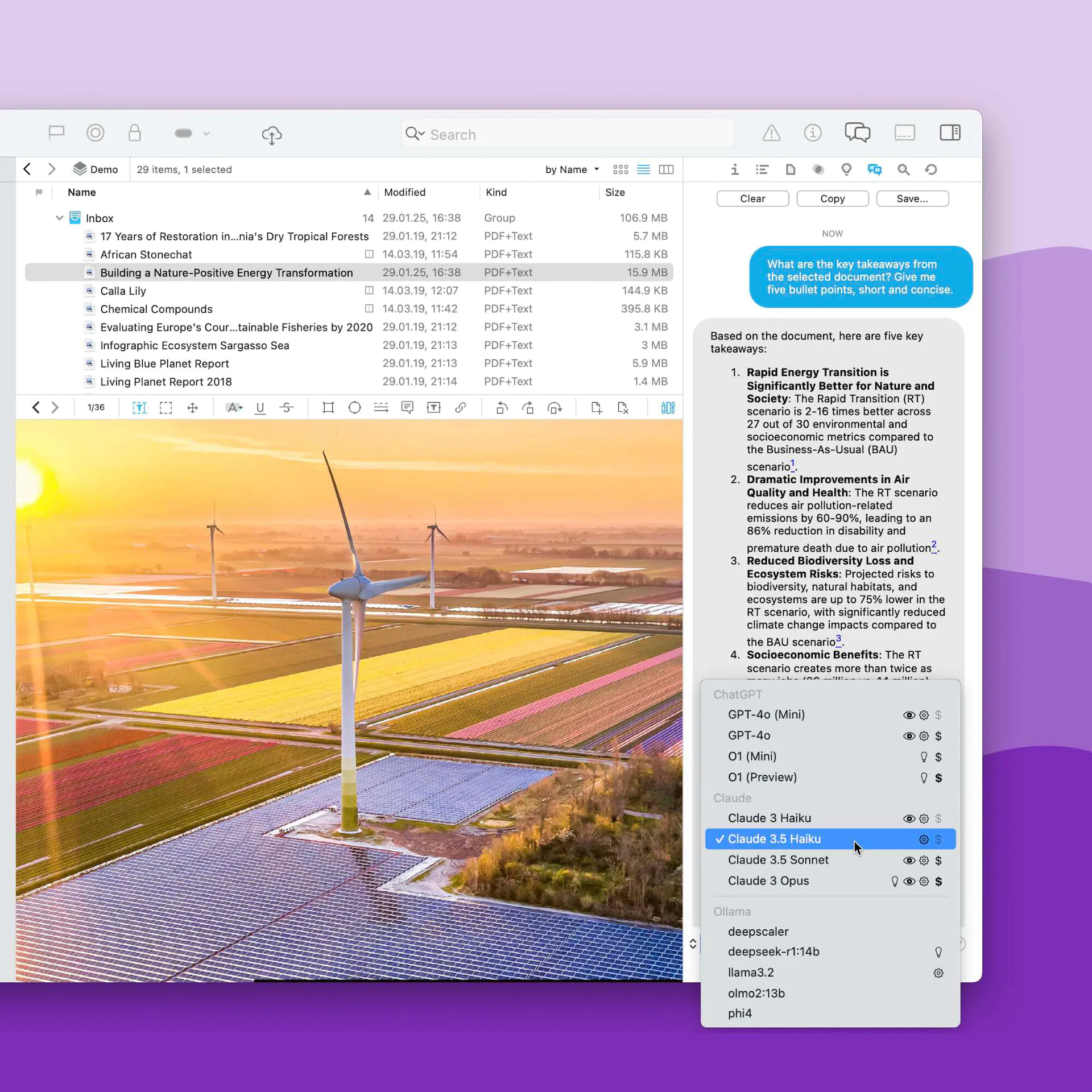Apply strikethrough annotation
The width and height of the screenshot is (1092, 1092).
point(287,408)
